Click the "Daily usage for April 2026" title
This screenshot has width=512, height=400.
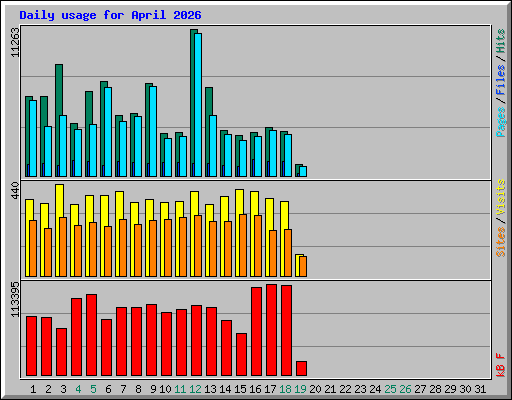click(x=110, y=15)
